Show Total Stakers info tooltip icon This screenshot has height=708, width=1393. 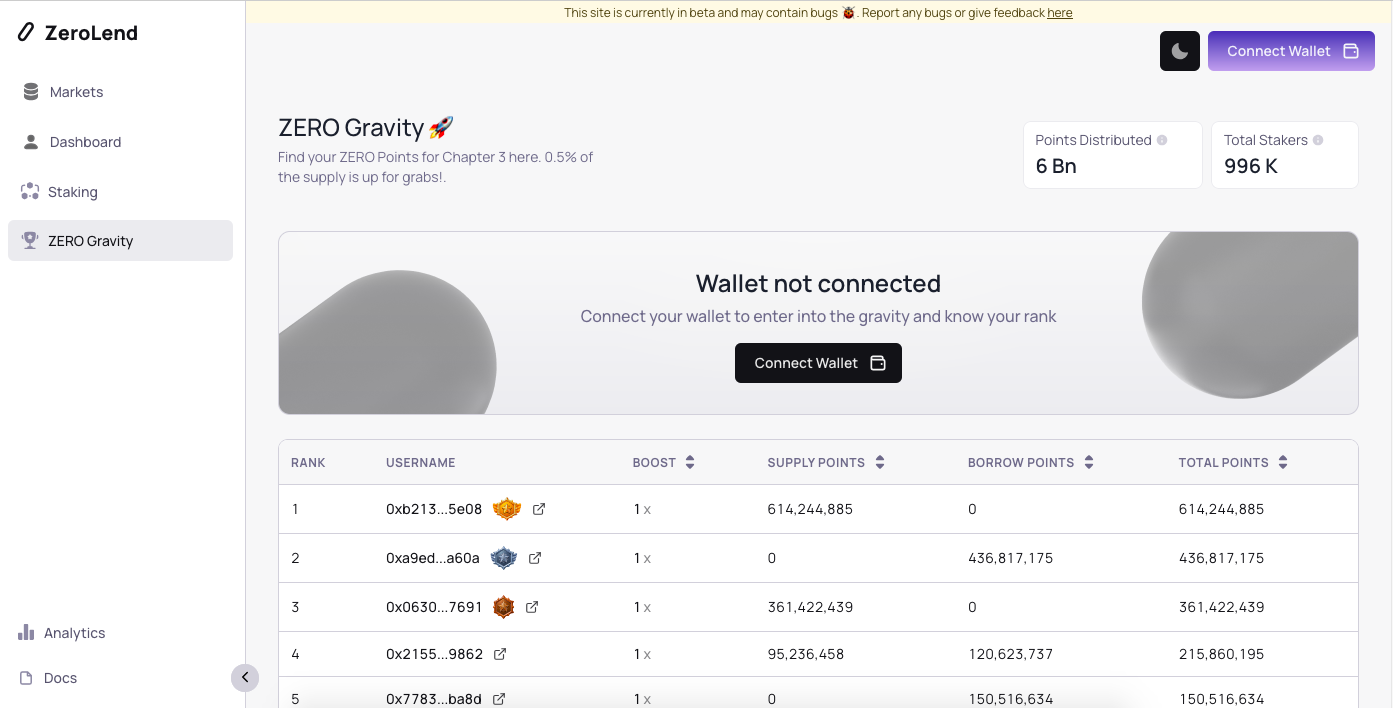(x=1318, y=140)
